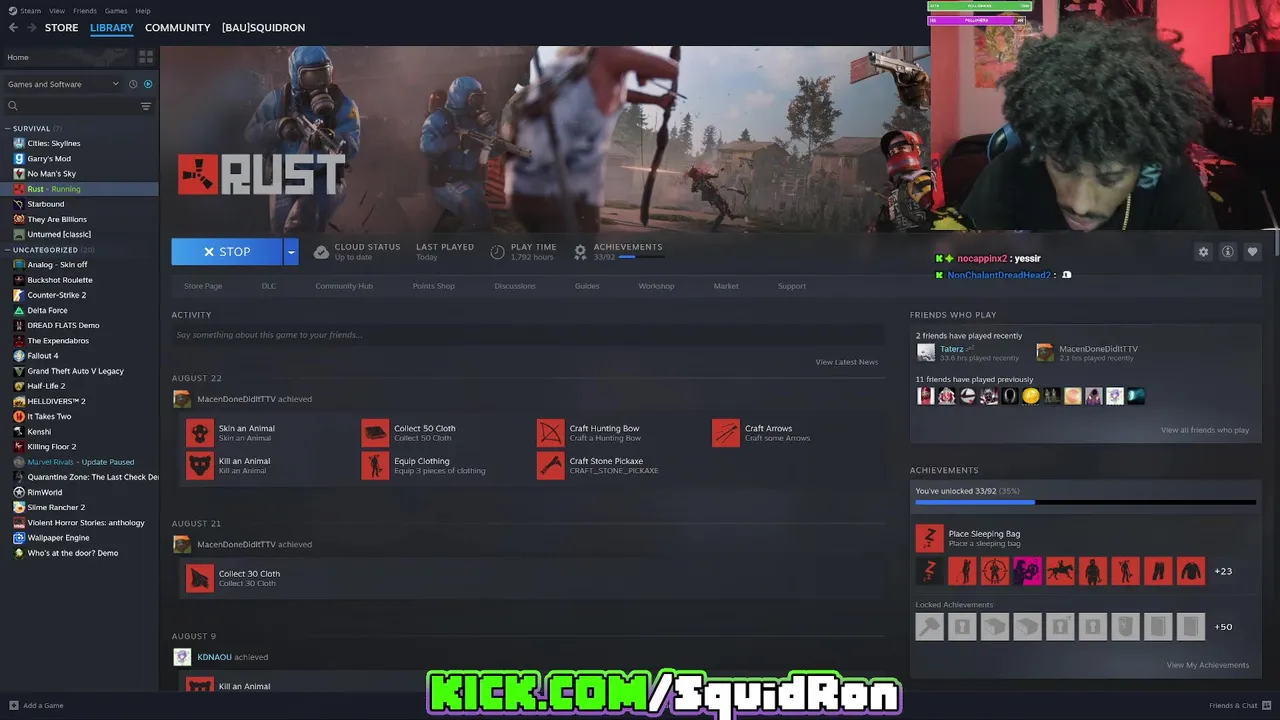Toggle the library grid view icon
Screen dimensions: 1280x720
tap(146, 57)
